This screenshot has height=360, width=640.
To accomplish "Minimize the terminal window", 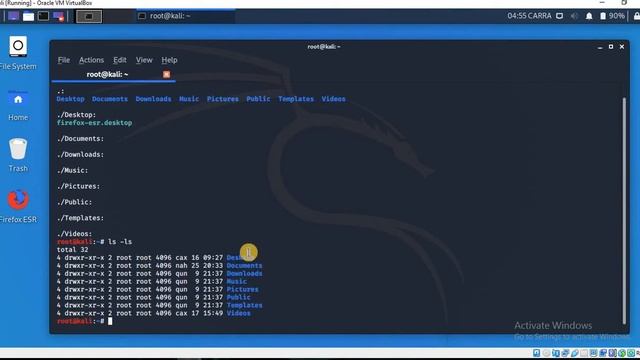I will point(600,47).
